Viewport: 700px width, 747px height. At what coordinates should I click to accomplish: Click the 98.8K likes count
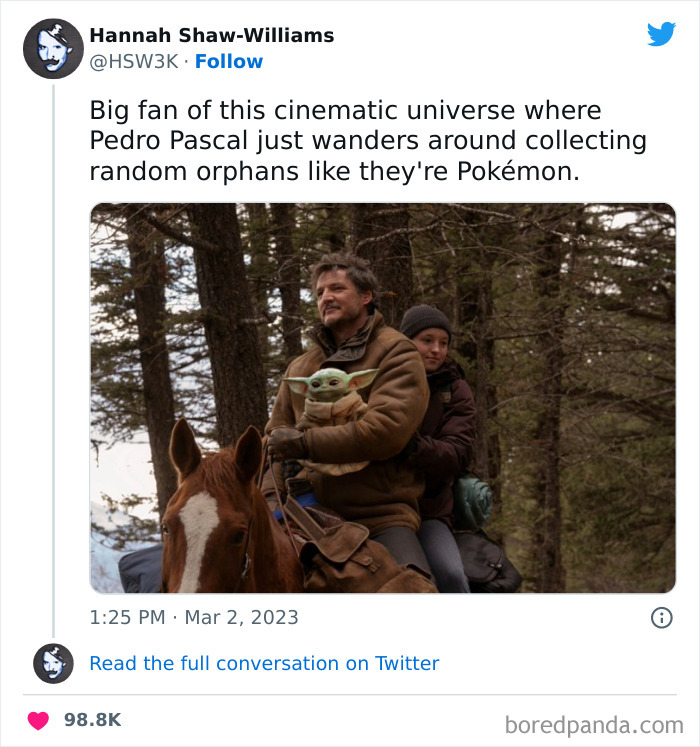92,720
